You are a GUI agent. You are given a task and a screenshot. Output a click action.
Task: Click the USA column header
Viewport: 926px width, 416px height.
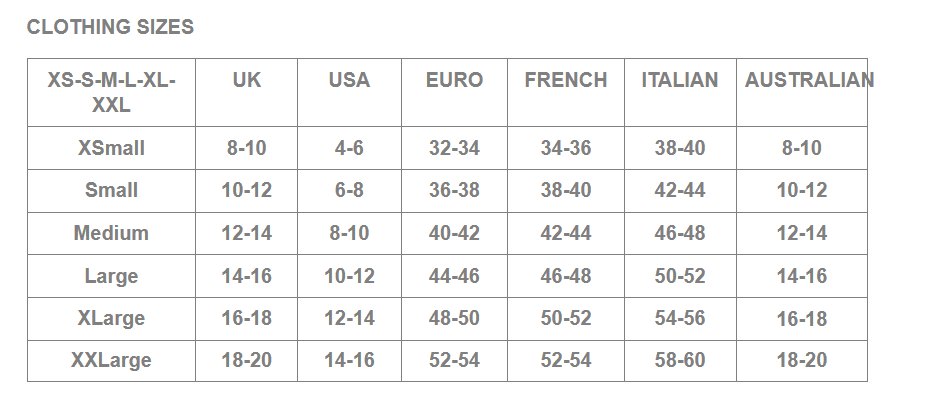point(349,80)
